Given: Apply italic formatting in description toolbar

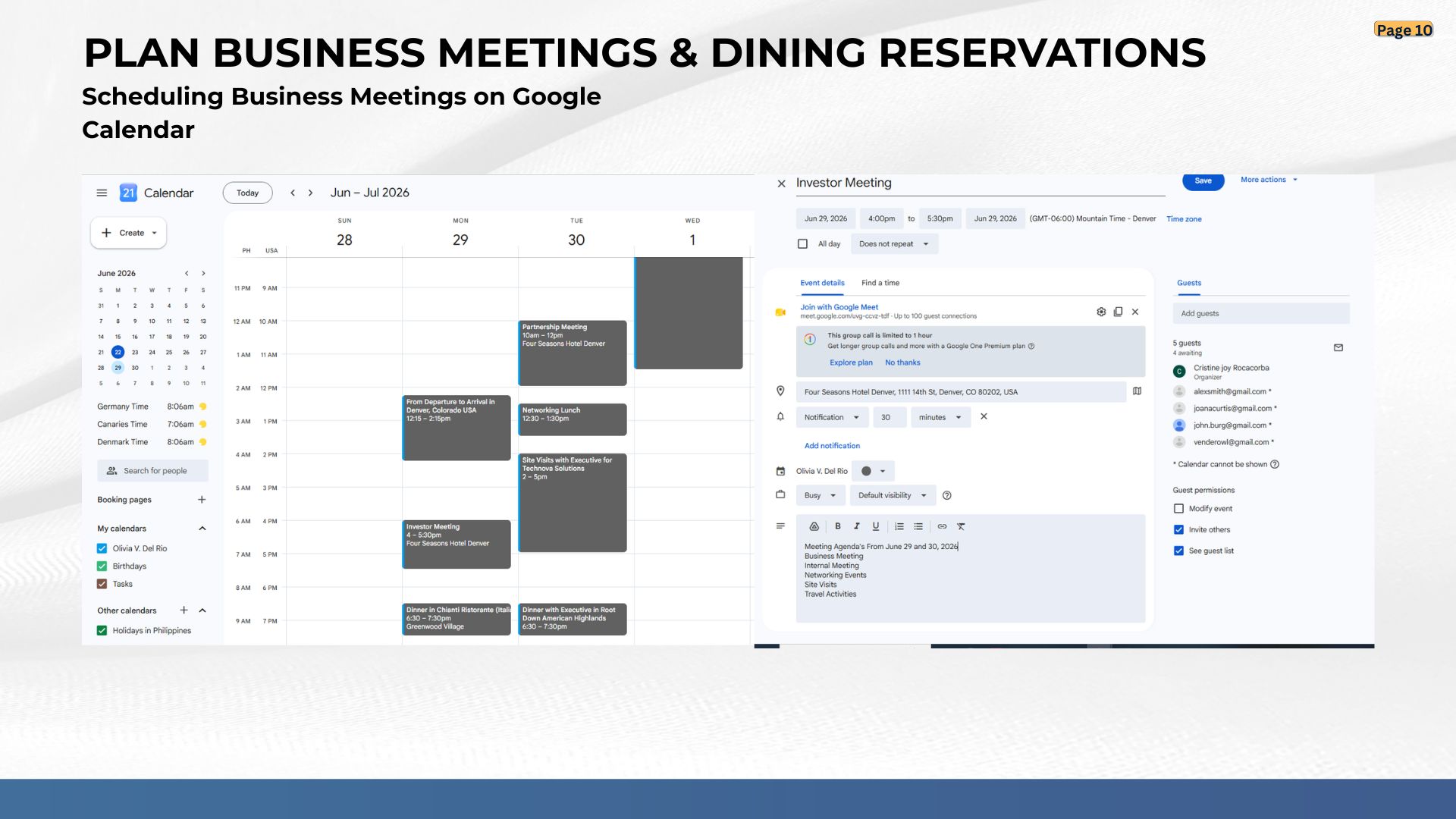Looking at the screenshot, I should click(x=856, y=526).
